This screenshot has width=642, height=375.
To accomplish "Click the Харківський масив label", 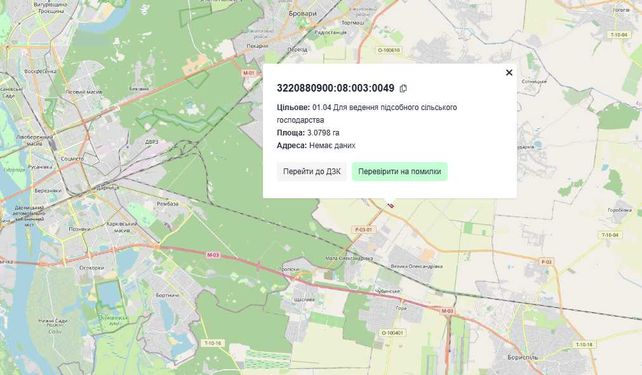I will click(x=121, y=227).
